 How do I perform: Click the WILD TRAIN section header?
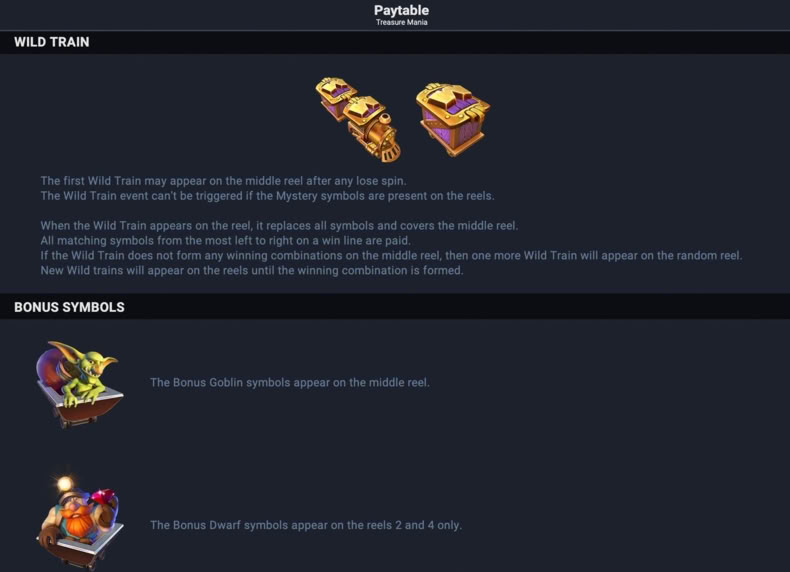(x=51, y=42)
